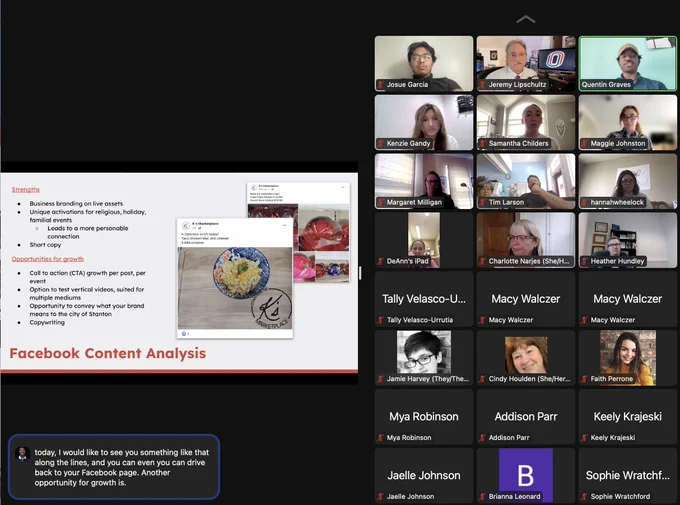Click Jaelle Johnson's muted microphone icon
Viewport: 680px width, 505px height.
(x=380, y=497)
